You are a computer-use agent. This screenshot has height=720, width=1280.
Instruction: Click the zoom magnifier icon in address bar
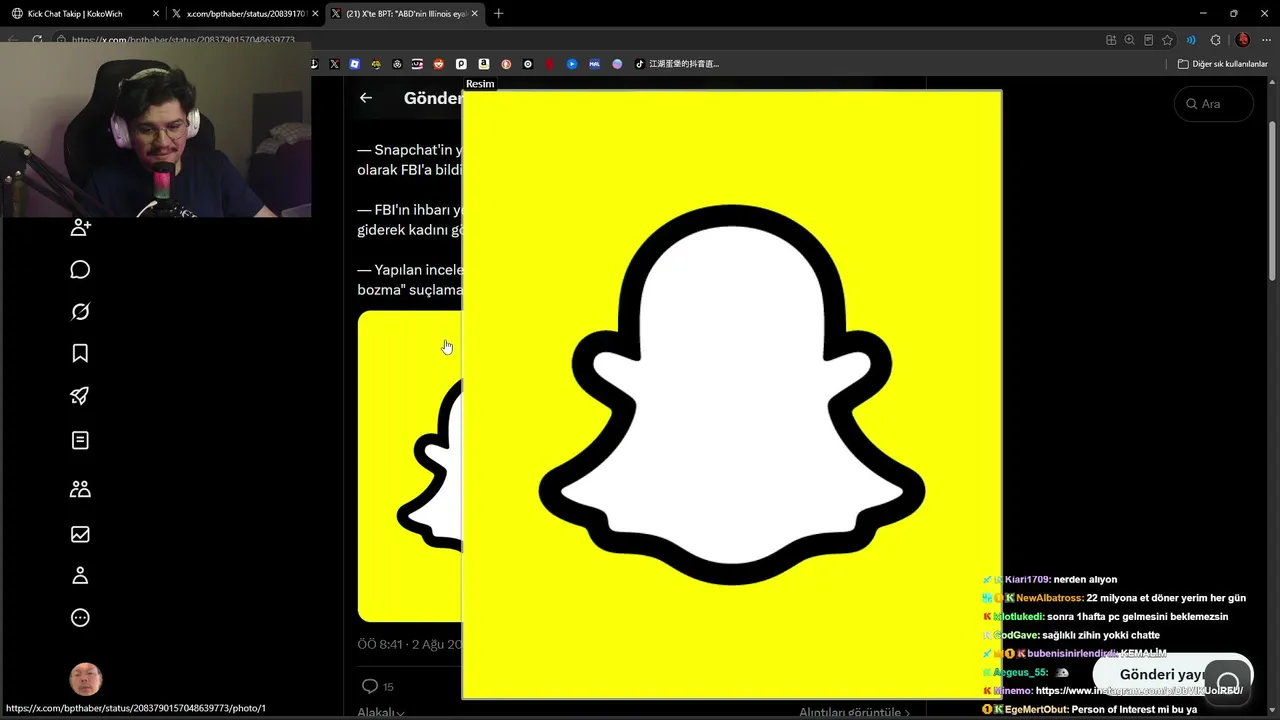click(x=1129, y=40)
